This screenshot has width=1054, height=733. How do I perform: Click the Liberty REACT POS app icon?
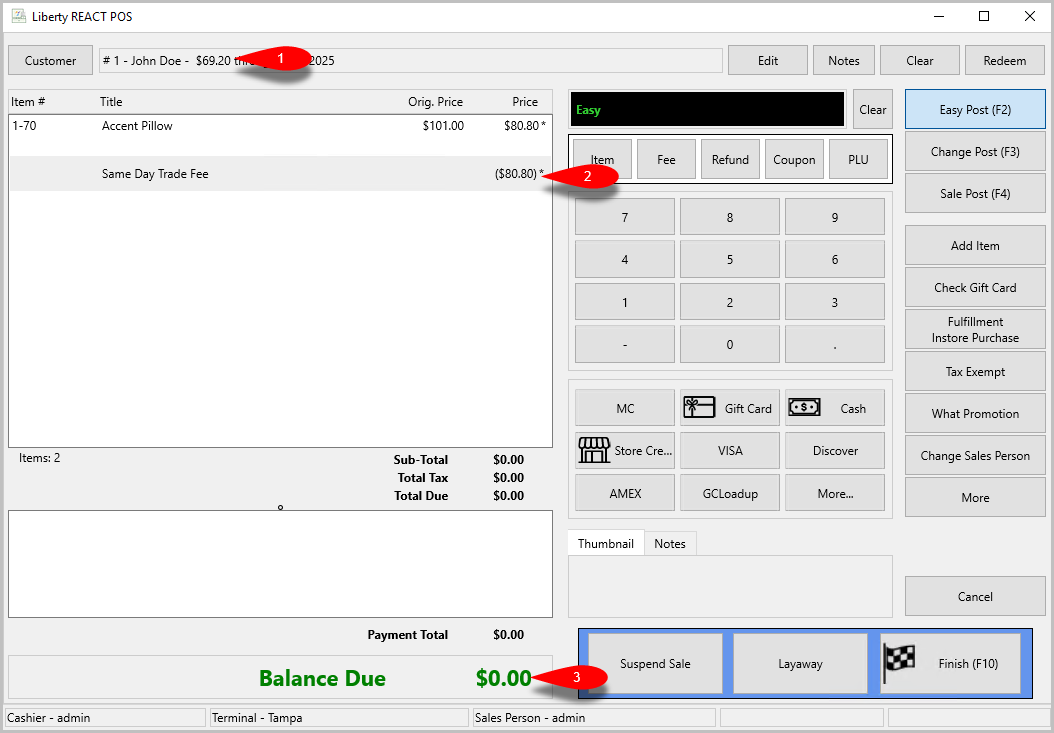[19, 16]
